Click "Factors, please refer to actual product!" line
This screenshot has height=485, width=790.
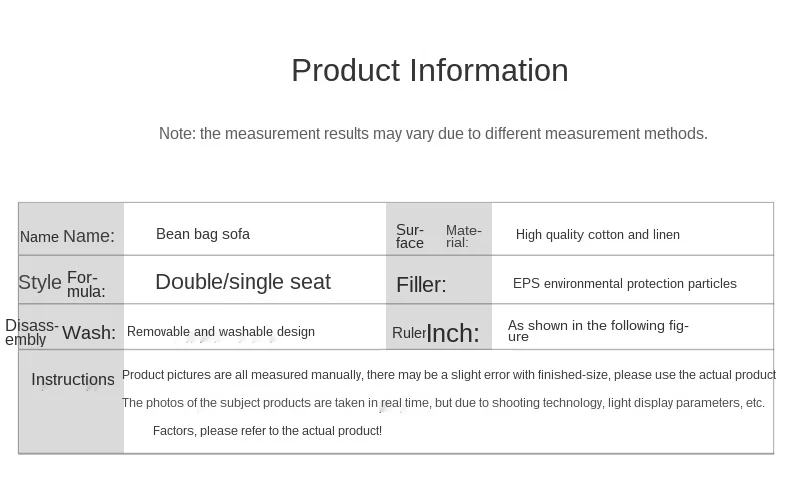(267, 431)
